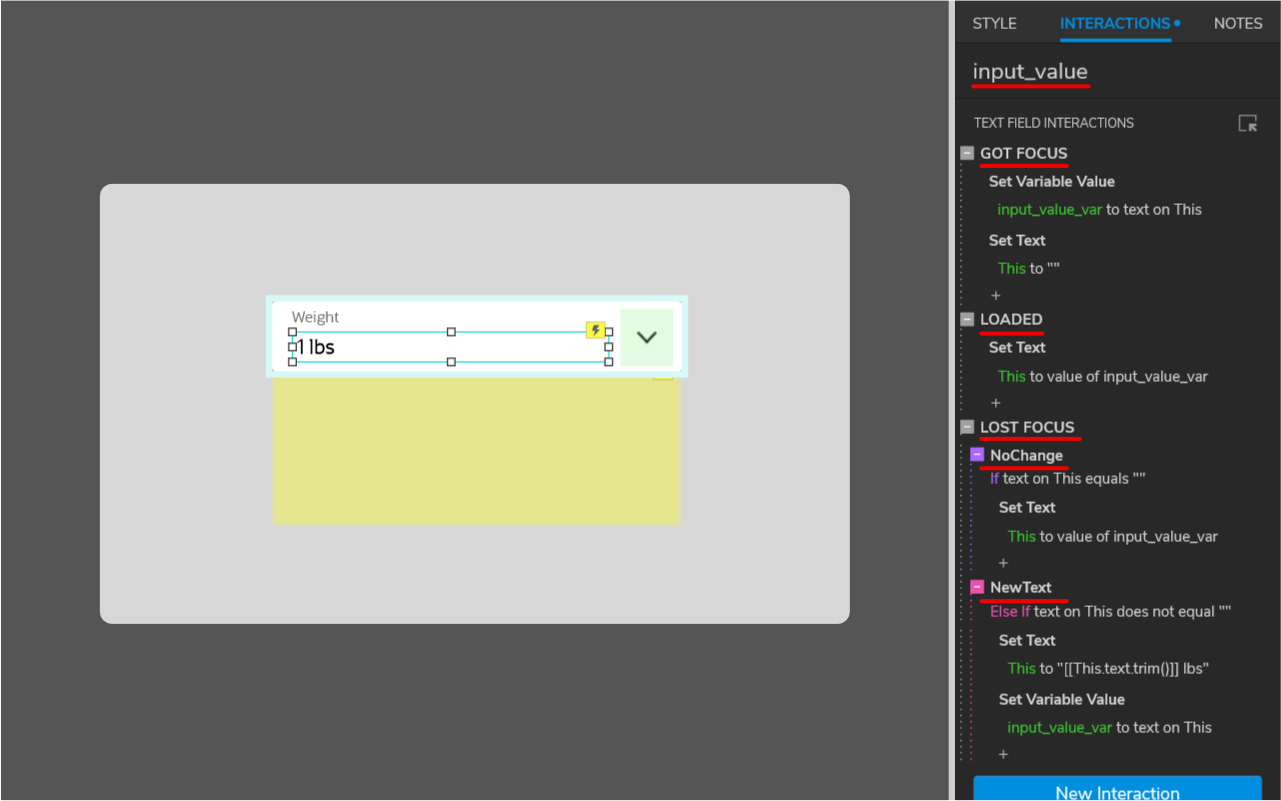
Task: Click the lightning interaction icon on the Weight field
Action: pyautogui.click(x=596, y=330)
